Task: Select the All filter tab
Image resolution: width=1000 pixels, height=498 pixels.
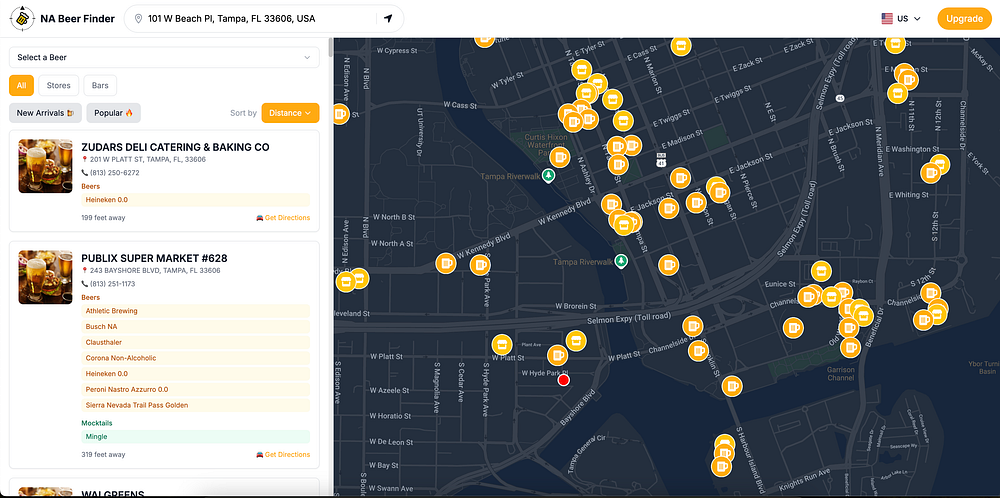Action: tap(22, 85)
